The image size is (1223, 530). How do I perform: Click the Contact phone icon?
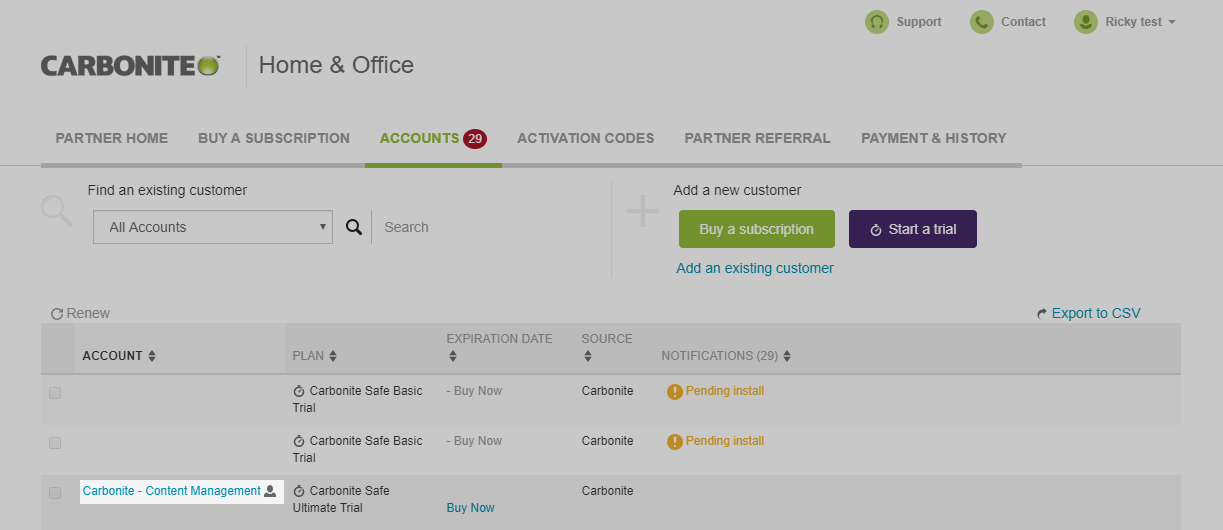click(982, 22)
